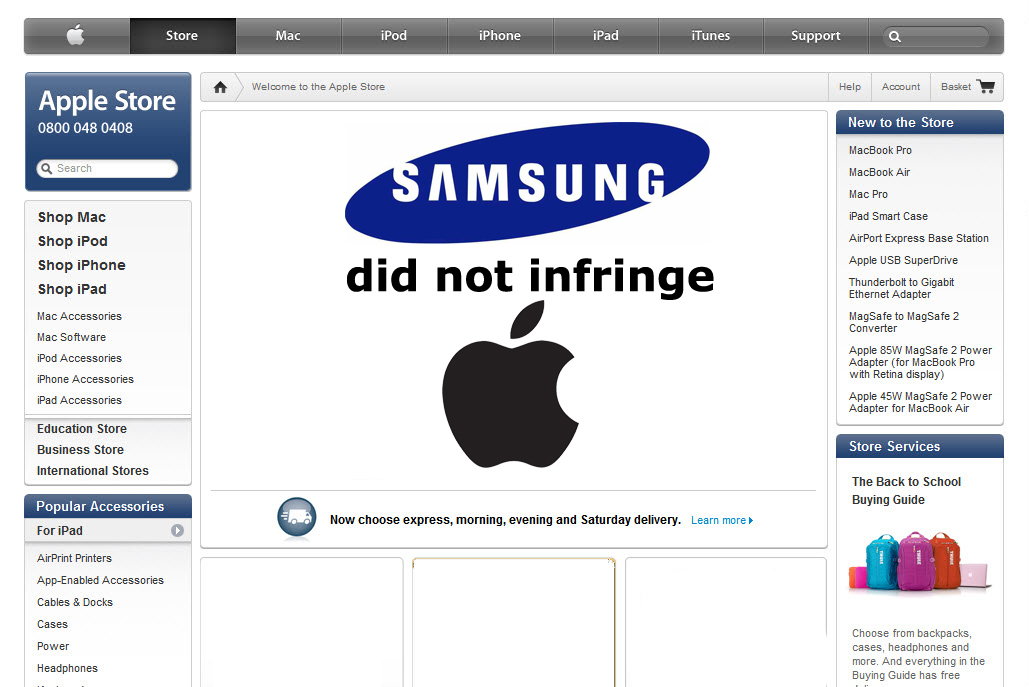Open Apple 45W MagSafe 2 Power Adapter
The image size is (1029, 687).
[920, 402]
